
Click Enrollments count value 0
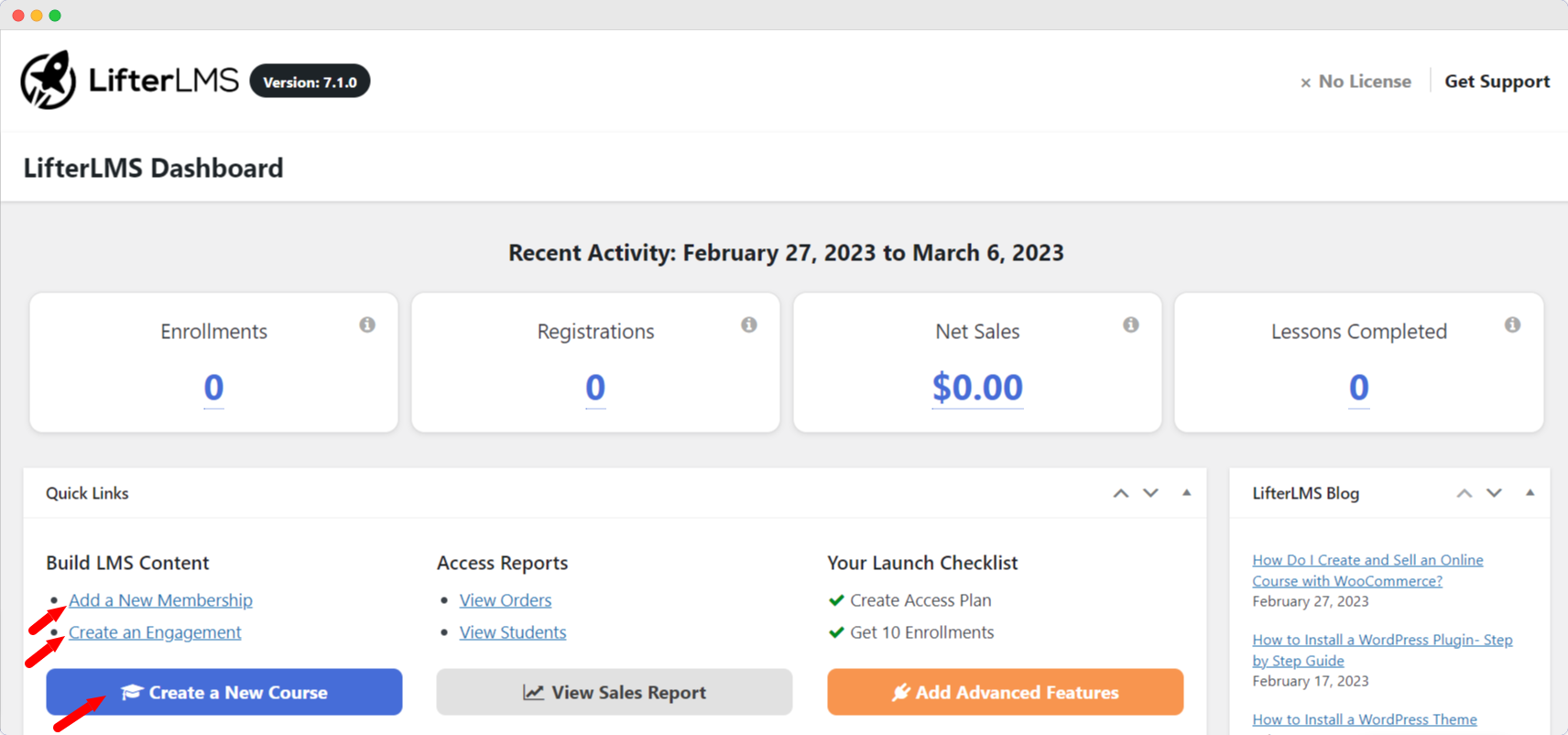coord(213,388)
